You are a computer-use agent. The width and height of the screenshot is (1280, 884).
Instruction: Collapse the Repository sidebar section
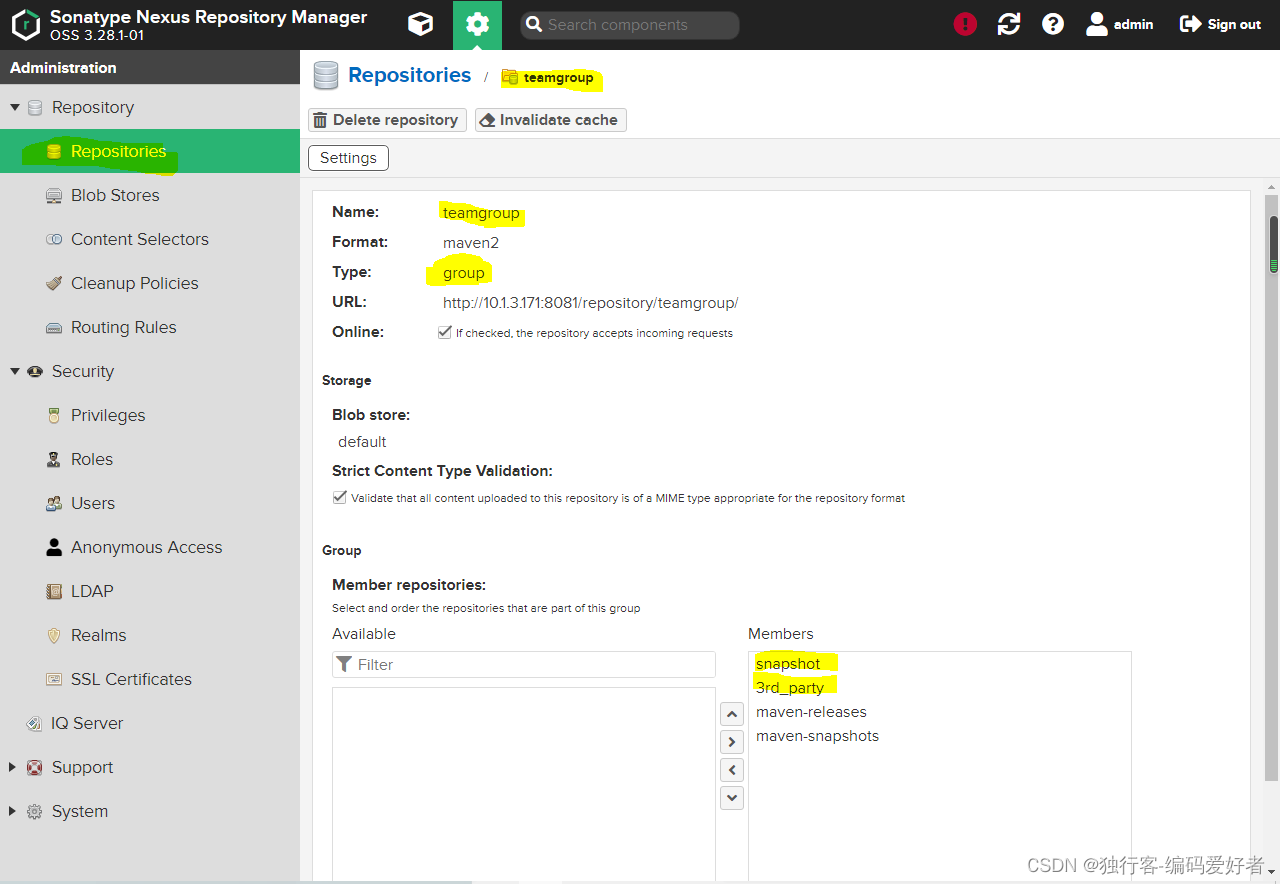(15, 107)
